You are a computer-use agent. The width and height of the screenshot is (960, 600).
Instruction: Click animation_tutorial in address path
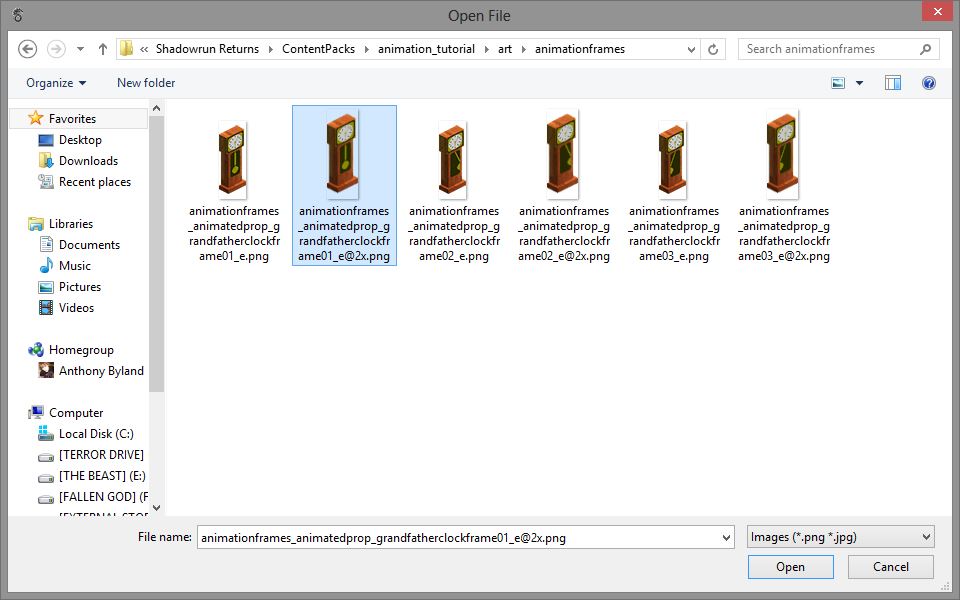click(x=426, y=49)
